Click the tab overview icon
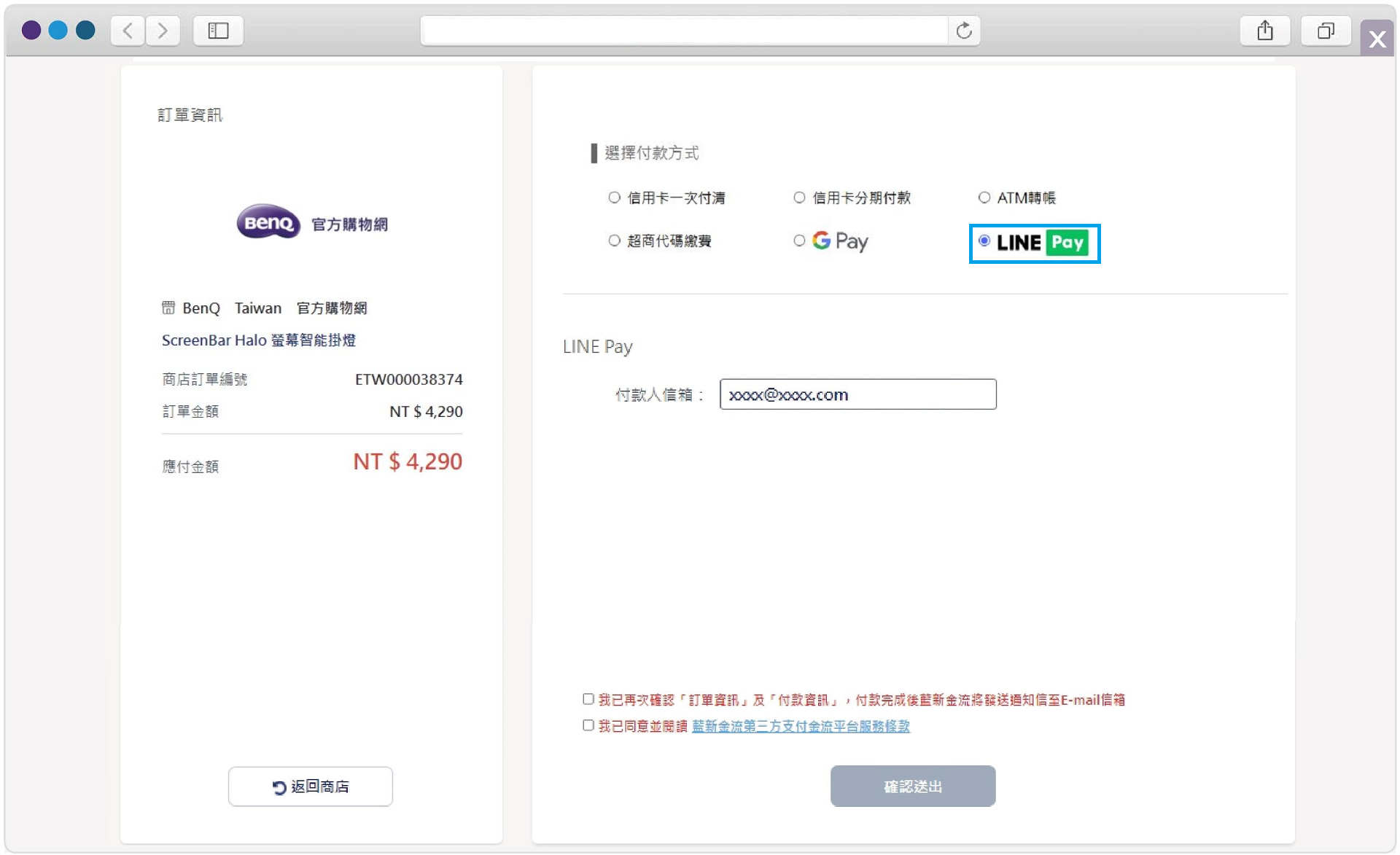This screenshot has height=855, width=1400. (x=1326, y=31)
